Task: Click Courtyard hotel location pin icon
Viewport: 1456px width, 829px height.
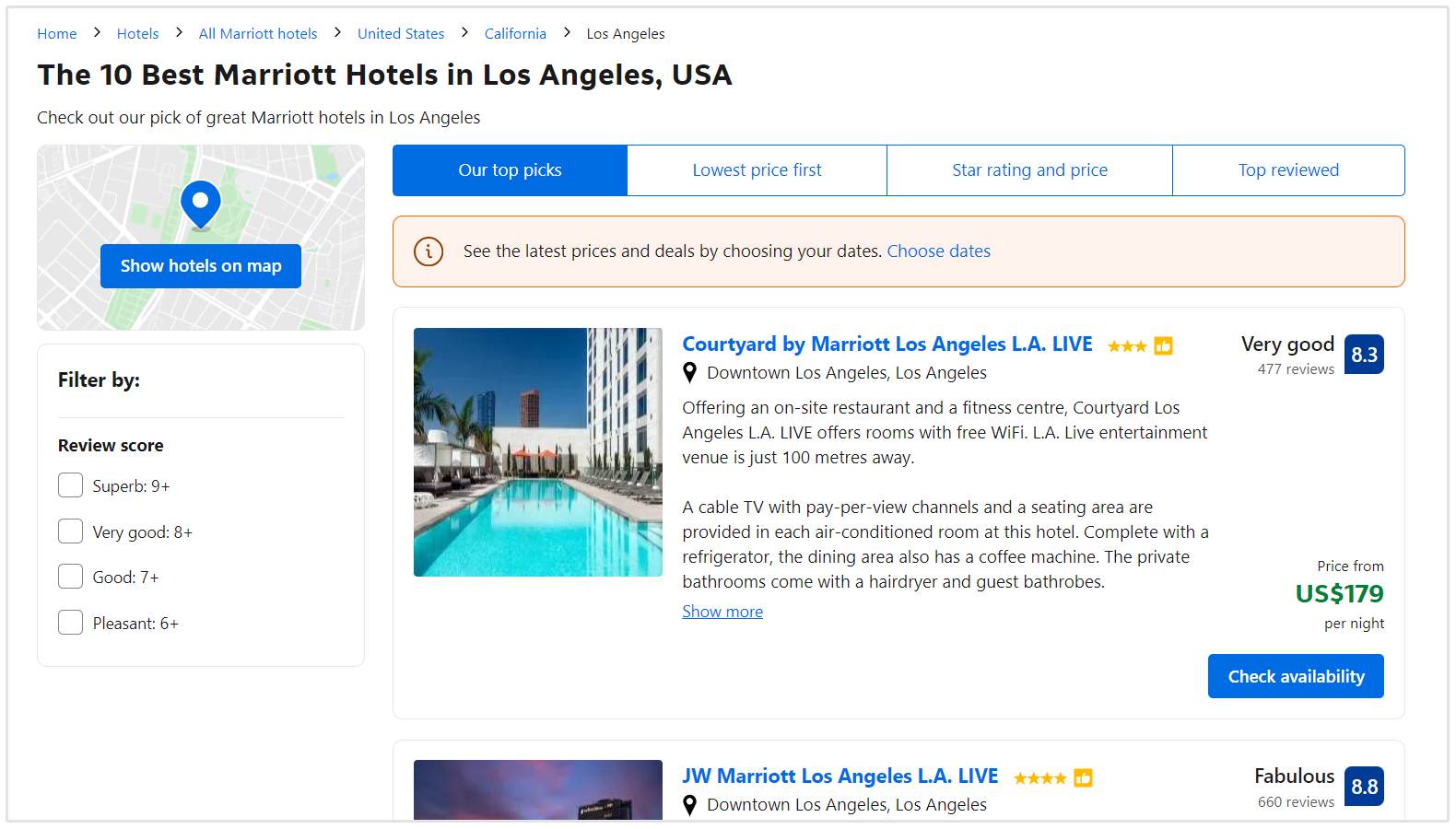Action: (x=689, y=373)
